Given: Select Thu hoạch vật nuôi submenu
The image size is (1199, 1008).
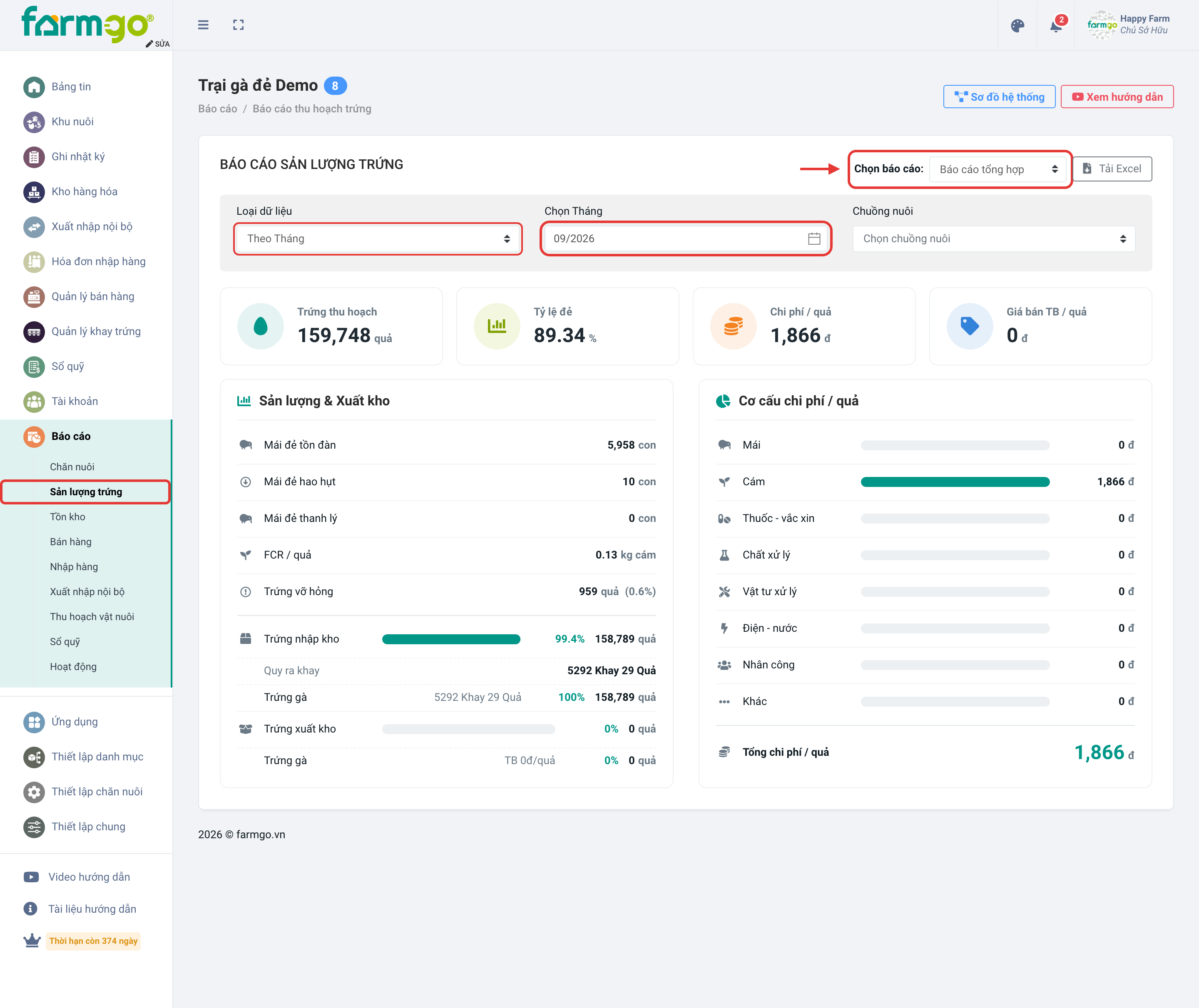Looking at the screenshot, I should pyautogui.click(x=92, y=616).
